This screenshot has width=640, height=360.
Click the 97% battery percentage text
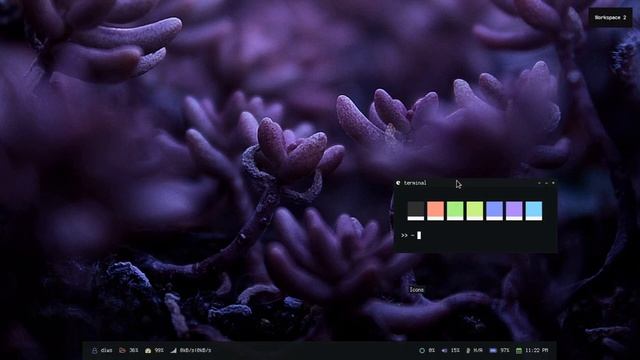tap(505, 350)
